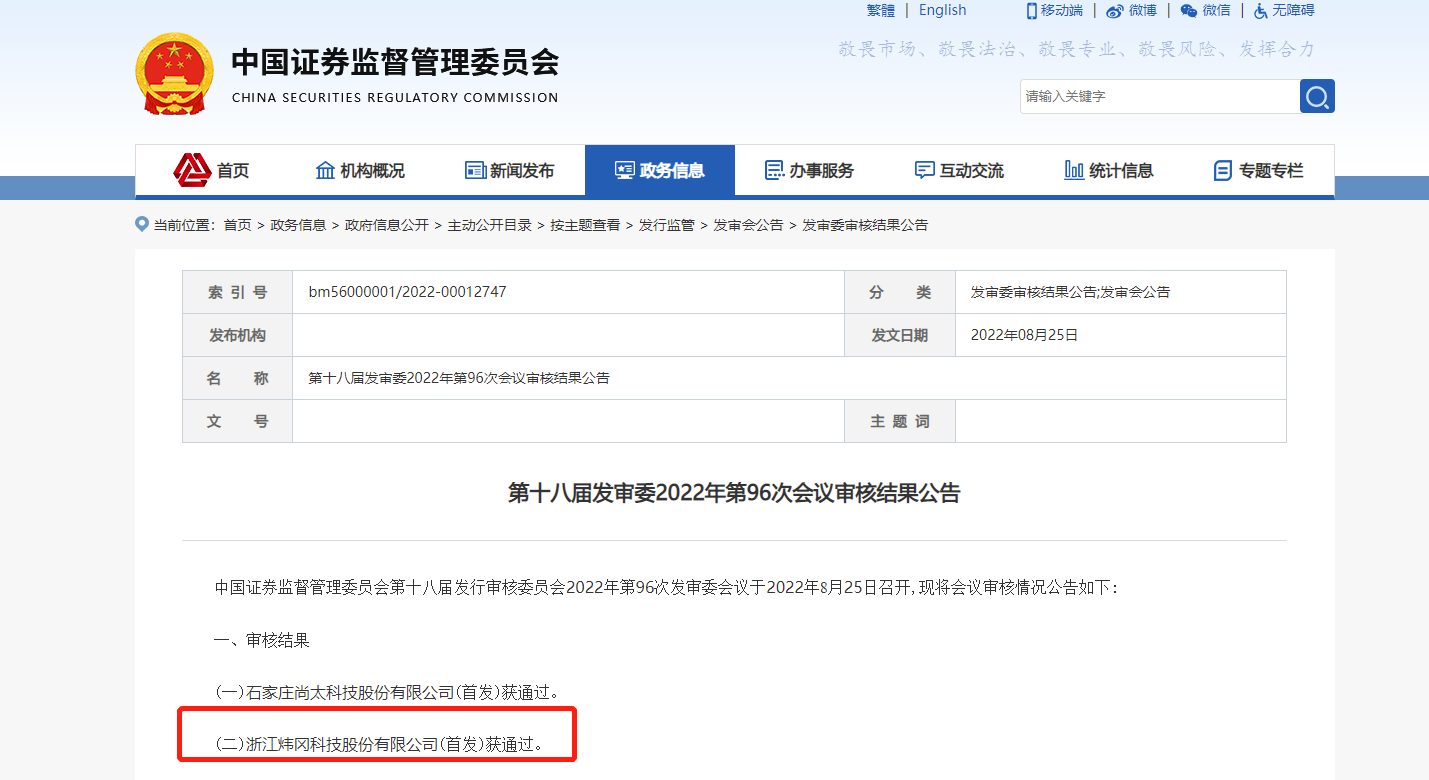Image resolution: width=1429 pixels, height=780 pixels.
Task: Click the Weibo icon in top bar
Action: tap(1115, 10)
